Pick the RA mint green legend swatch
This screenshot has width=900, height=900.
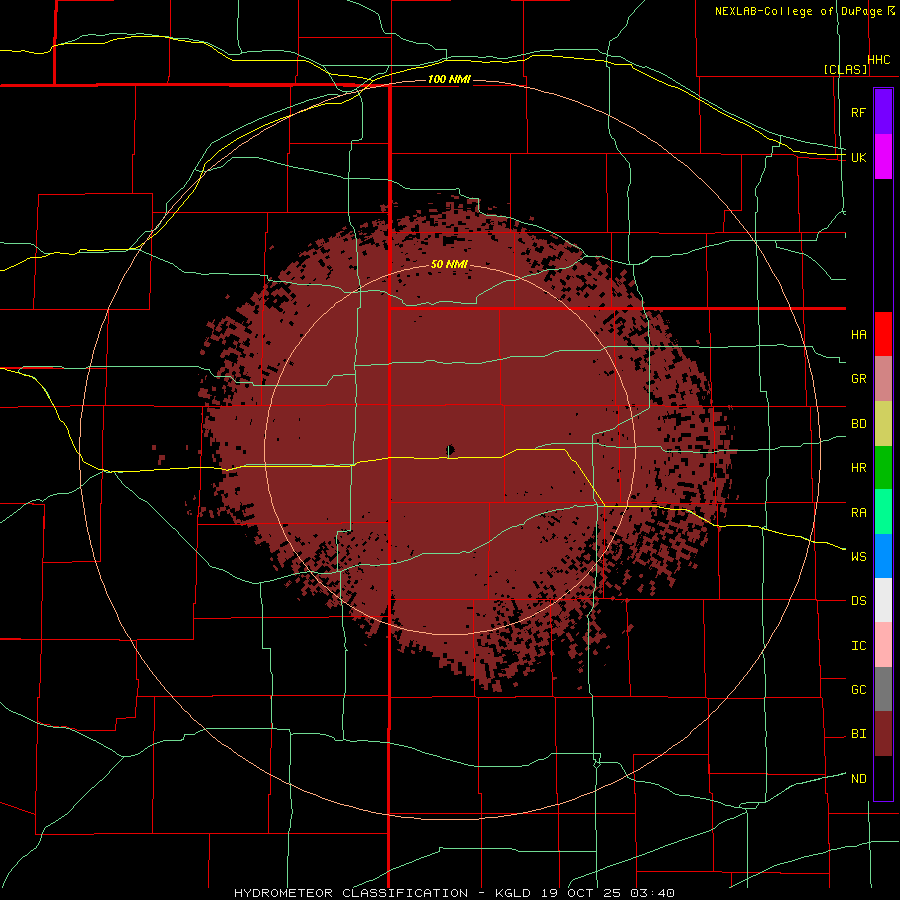click(883, 512)
